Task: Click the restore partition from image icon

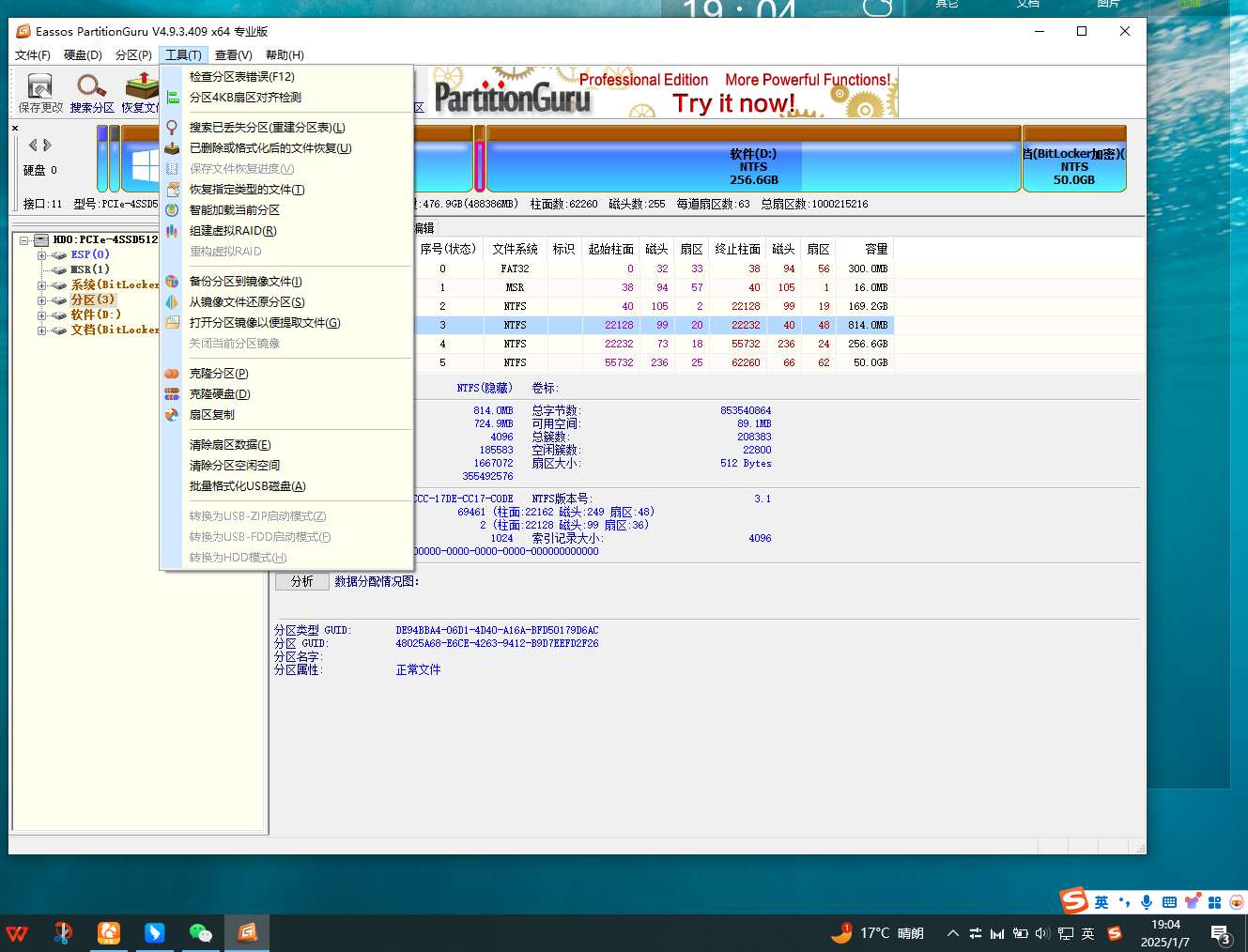Action: [x=172, y=302]
